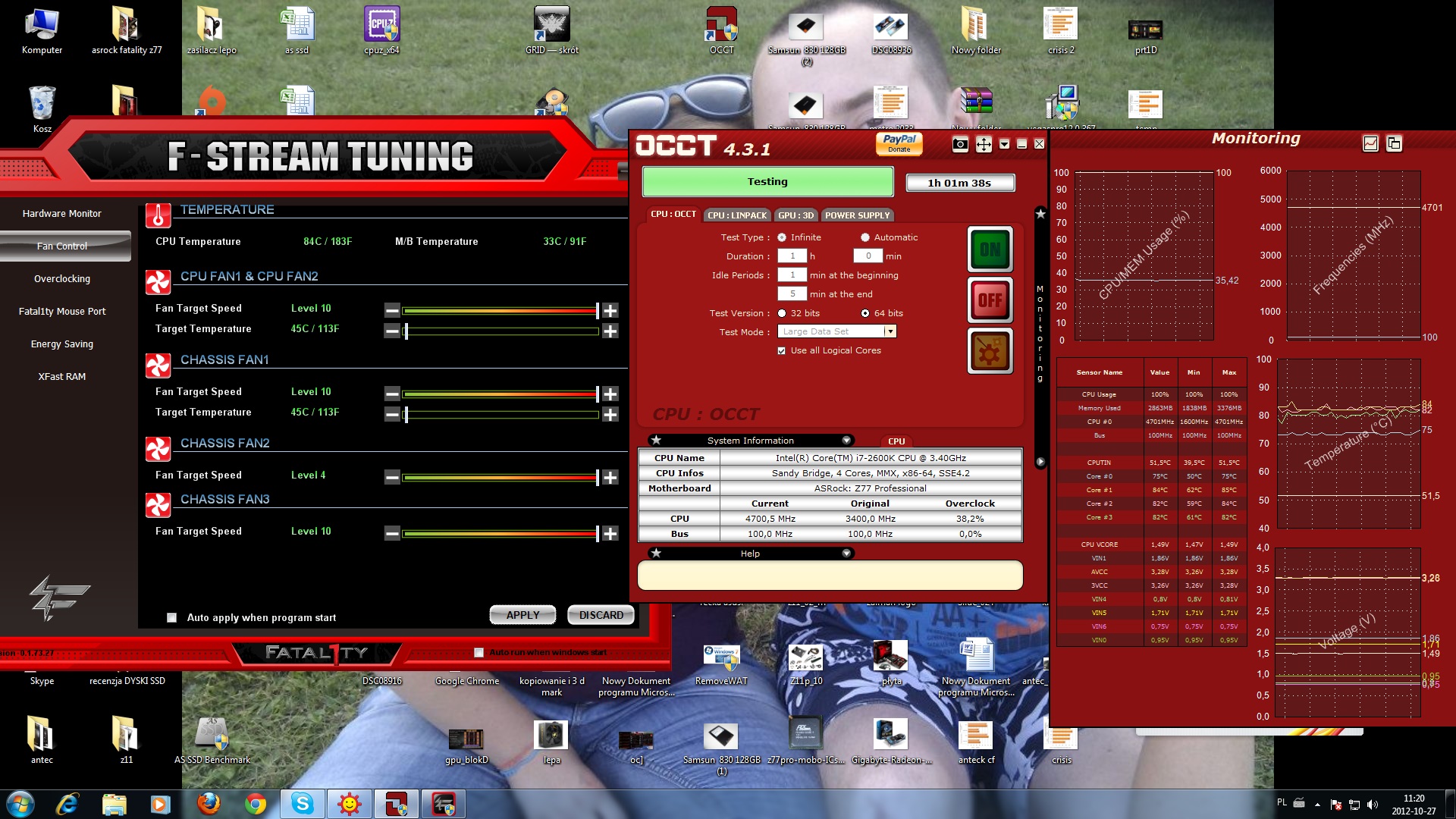Decrease CPU fan target speed minus
The image size is (1456, 819).
tap(392, 310)
